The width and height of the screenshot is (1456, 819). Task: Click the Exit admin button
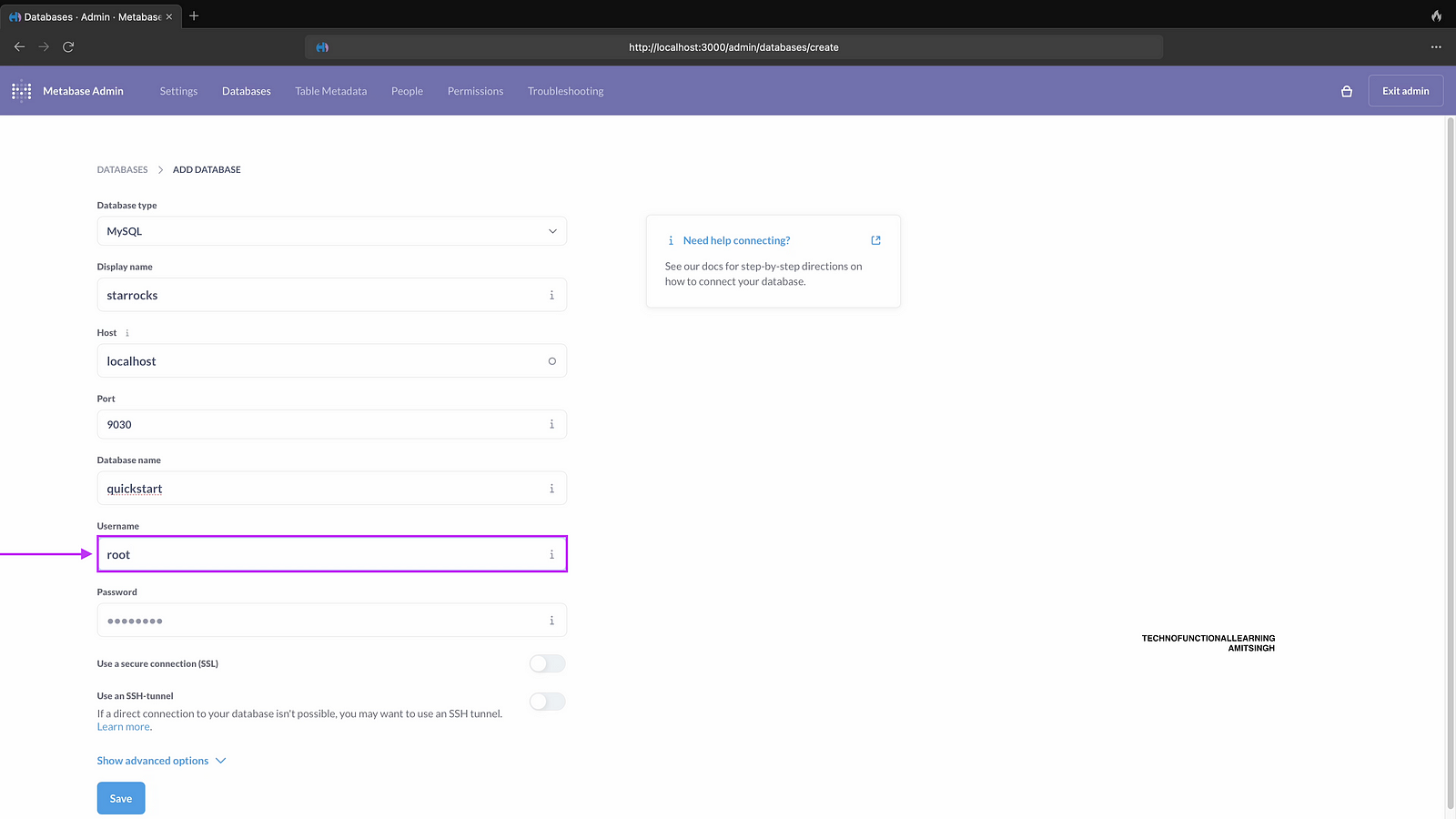click(1405, 91)
